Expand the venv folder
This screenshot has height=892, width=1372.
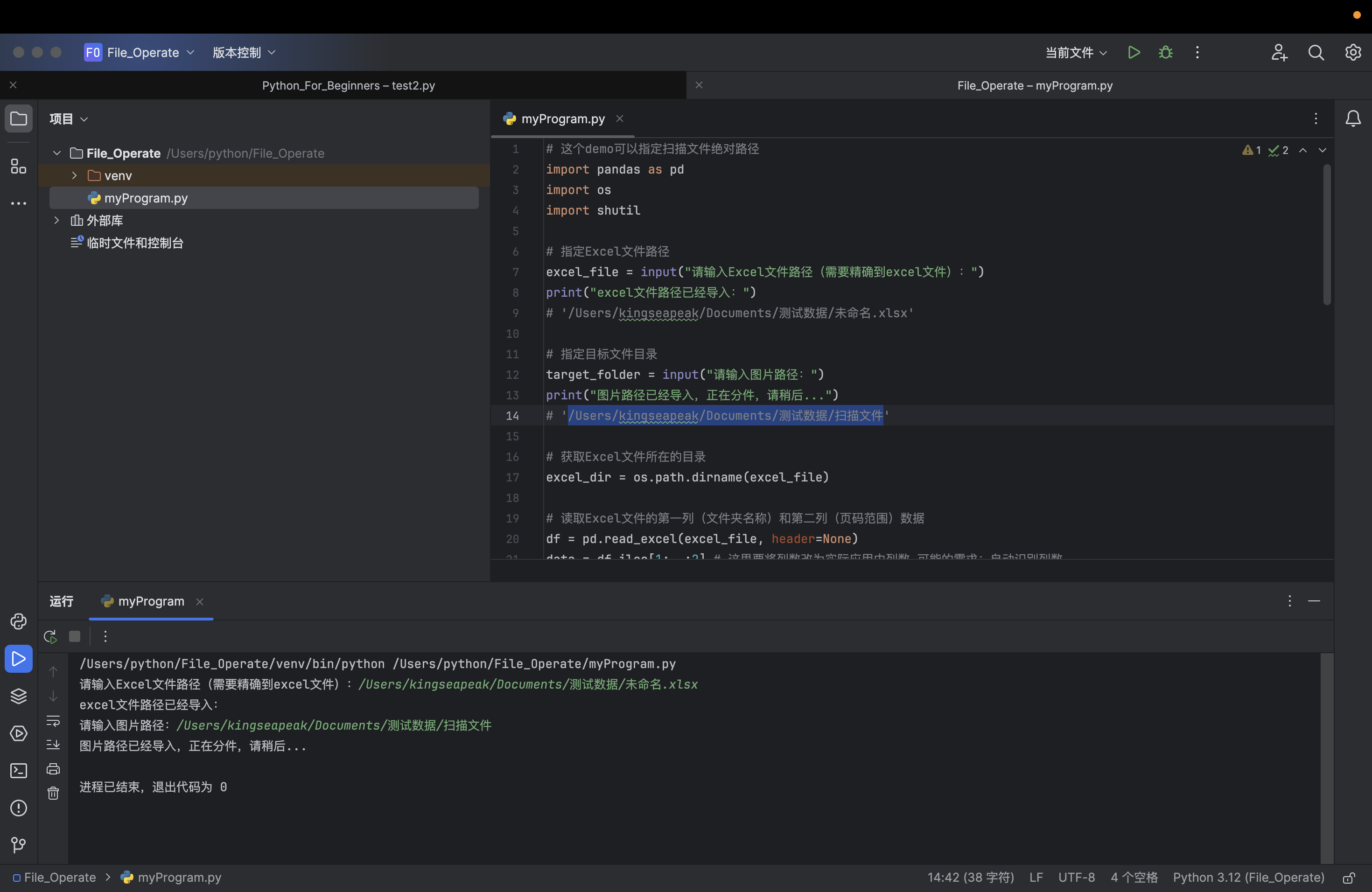pos(74,175)
